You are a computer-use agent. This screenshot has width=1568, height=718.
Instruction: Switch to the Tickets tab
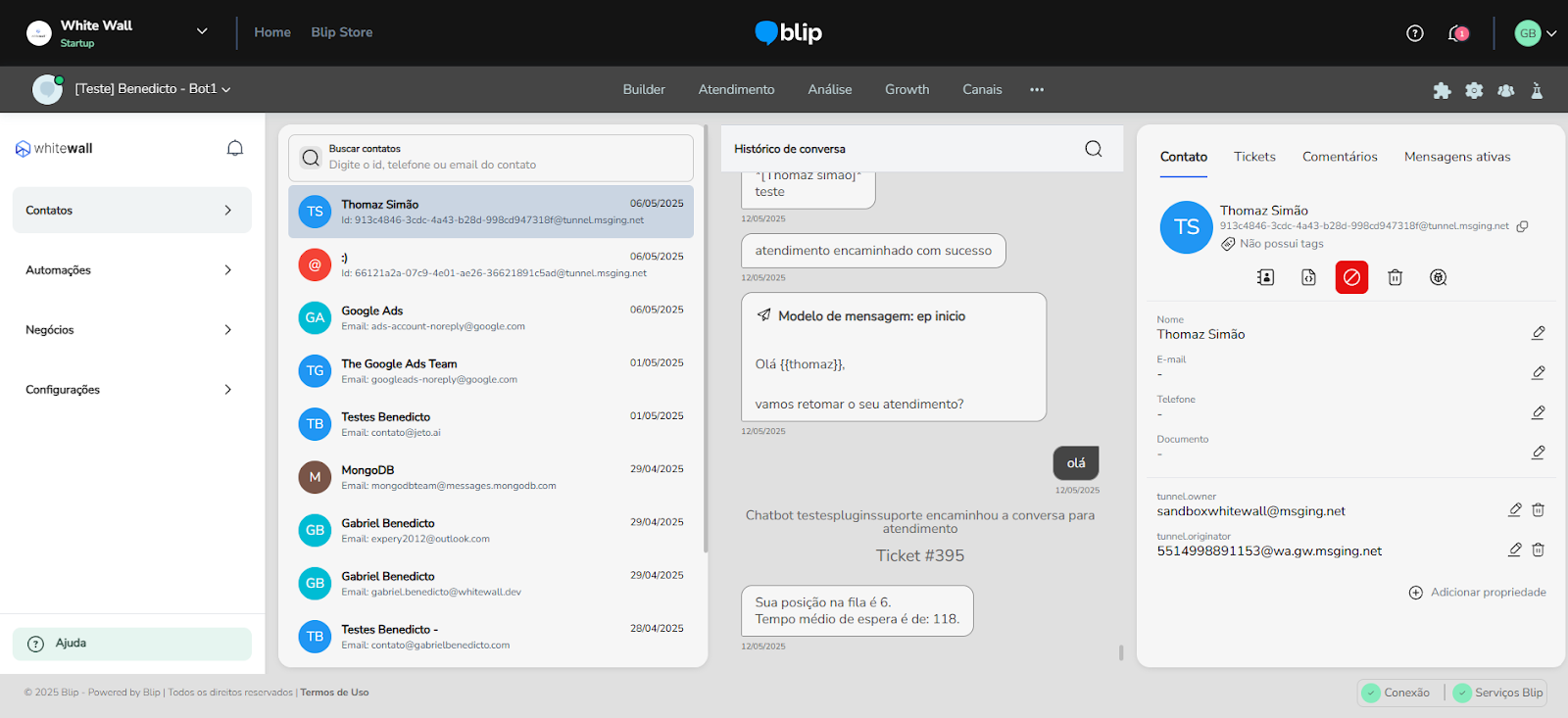[x=1254, y=157]
